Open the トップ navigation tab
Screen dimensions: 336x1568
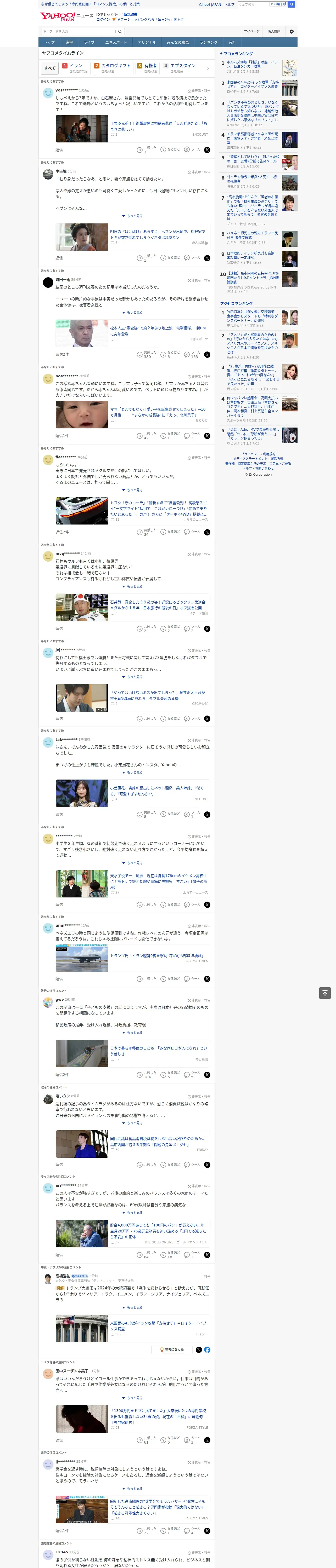49,43
